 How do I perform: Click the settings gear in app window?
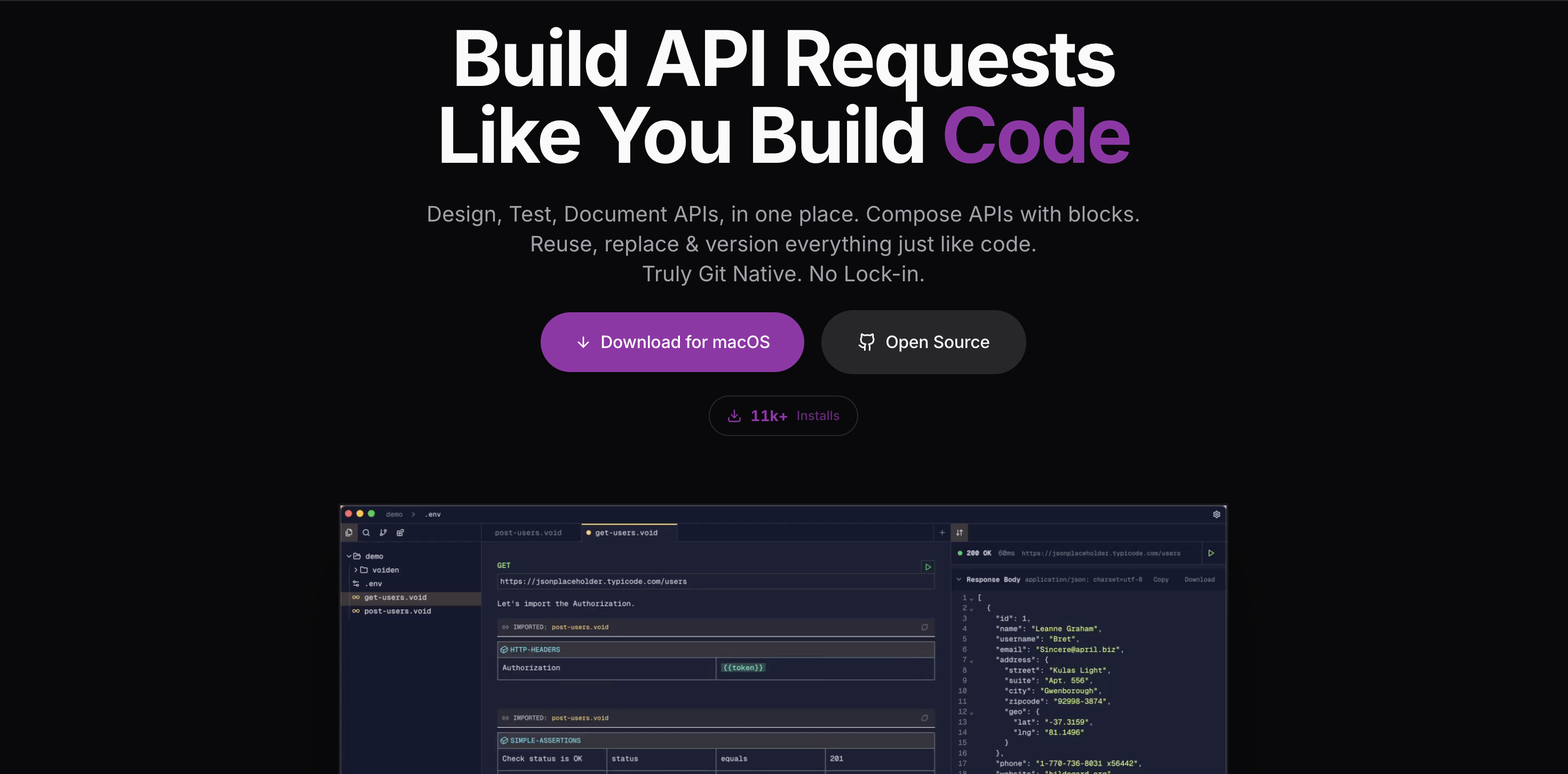1216,514
